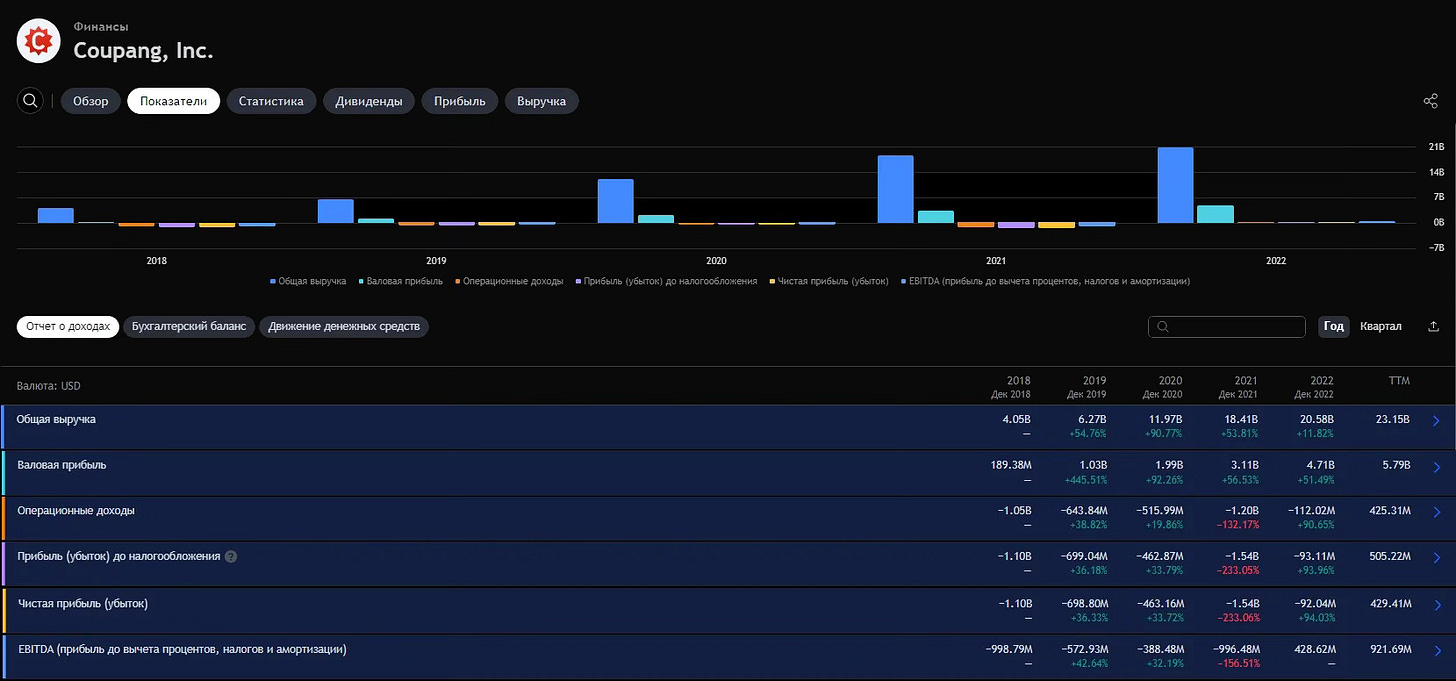Viewport: 1456px width, 681px height.
Task: Switch to Бухгалтерский баланс
Action: [189, 327]
